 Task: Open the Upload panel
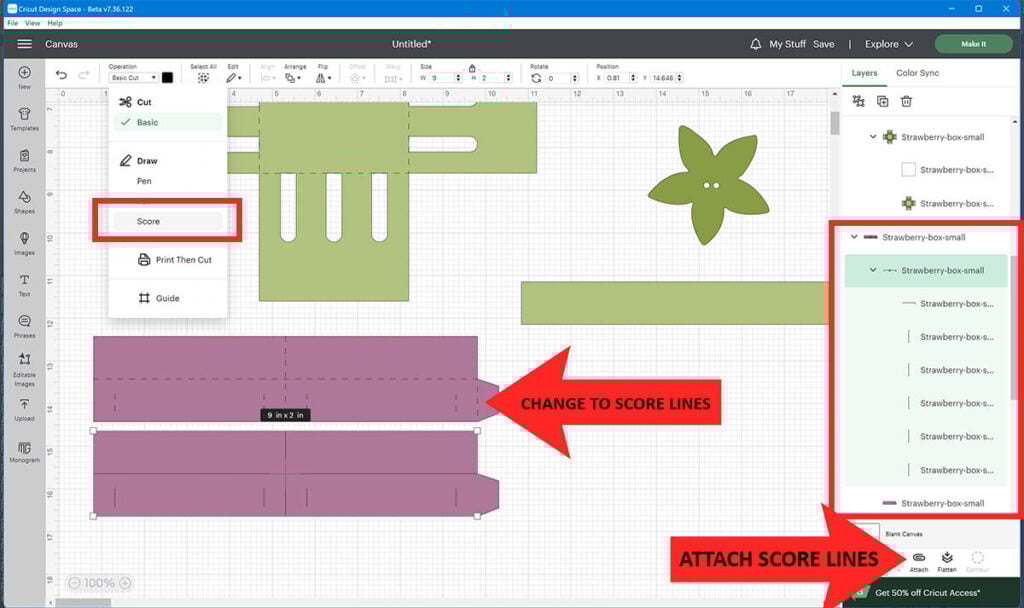[x=24, y=409]
